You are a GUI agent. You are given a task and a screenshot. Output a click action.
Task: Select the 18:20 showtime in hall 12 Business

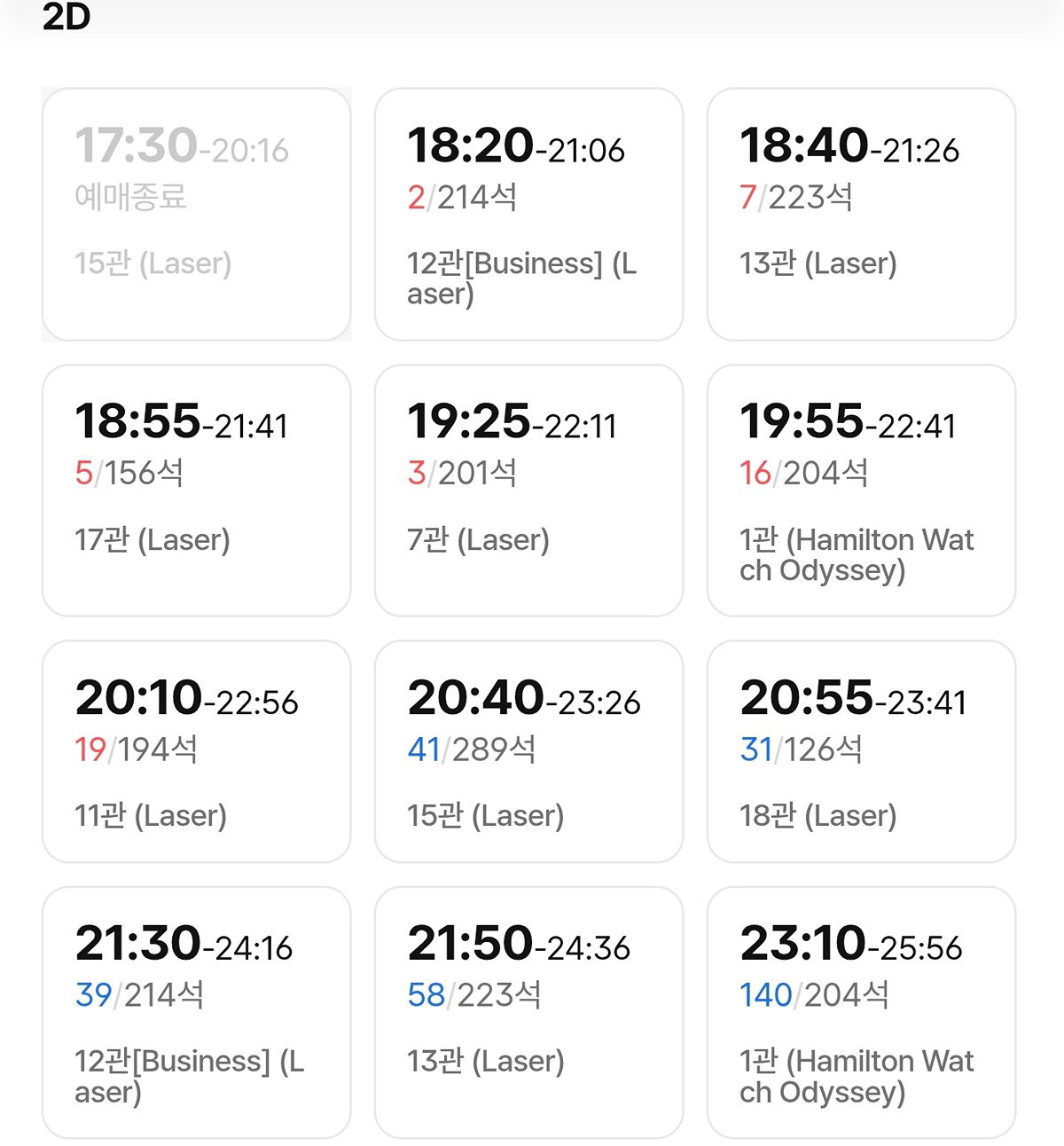528,214
